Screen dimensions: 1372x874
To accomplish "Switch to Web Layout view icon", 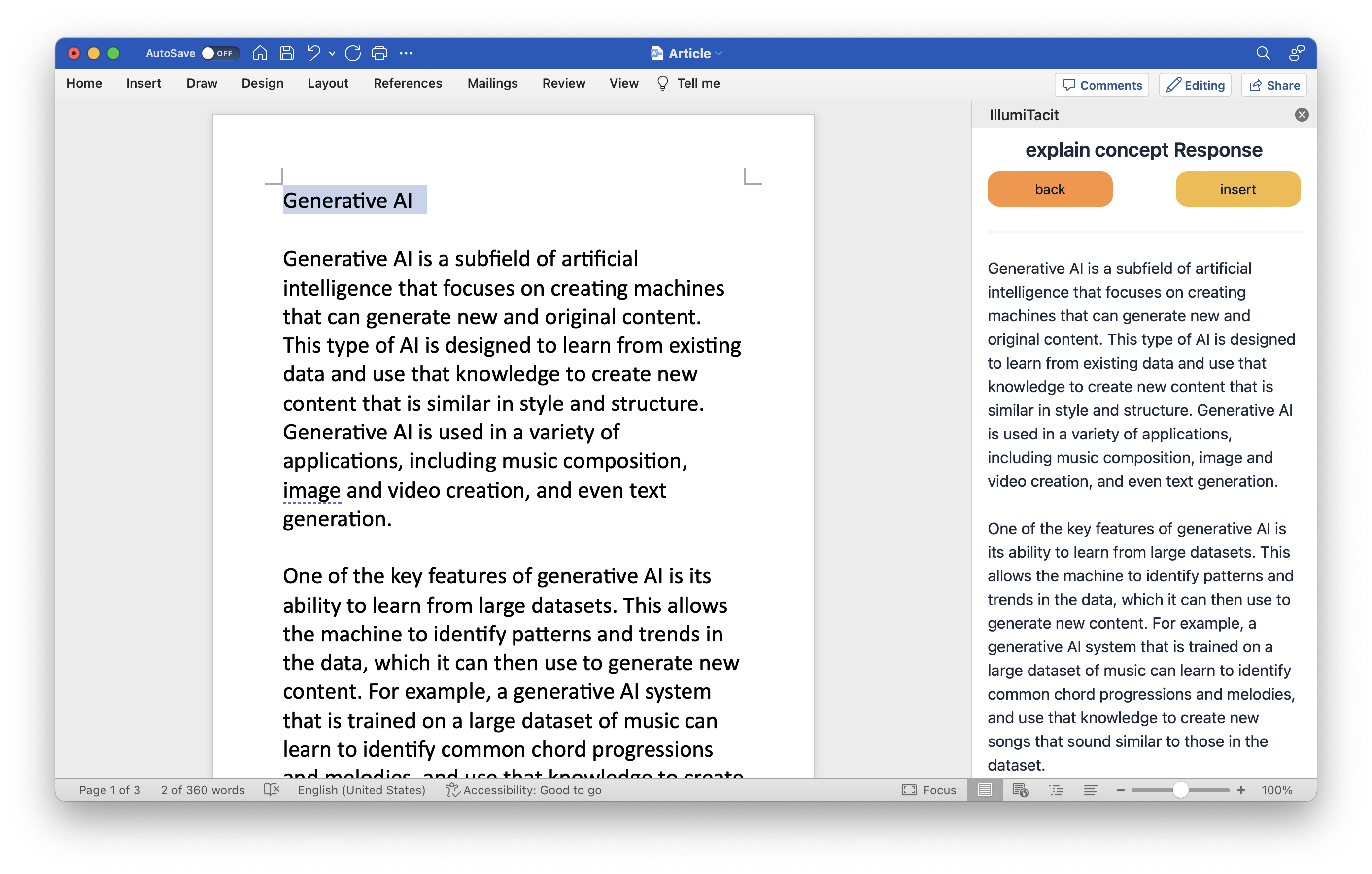I will 1020,790.
